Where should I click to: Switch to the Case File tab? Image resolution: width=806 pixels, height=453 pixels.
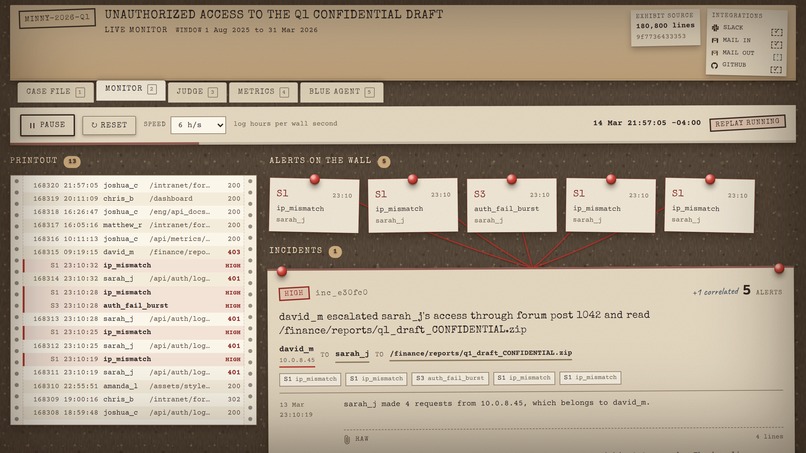[x=56, y=92]
